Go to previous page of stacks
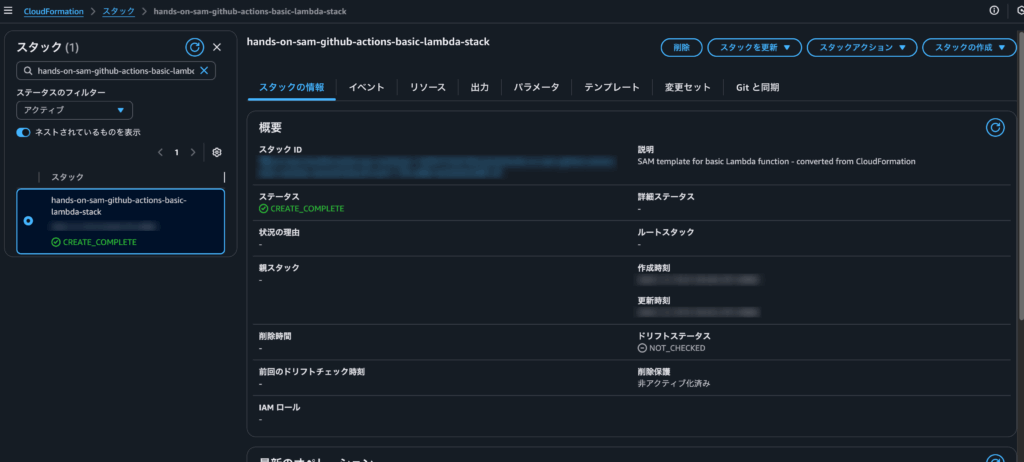 160,152
